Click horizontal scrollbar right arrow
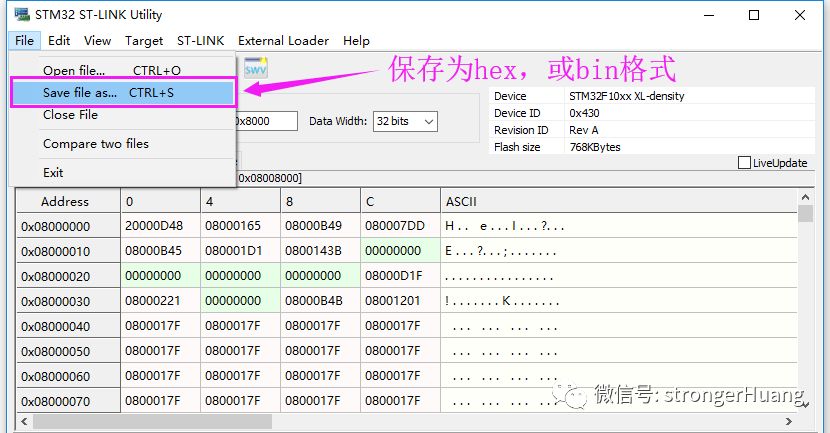Screen dimensions: 830x433 pos(789,421)
